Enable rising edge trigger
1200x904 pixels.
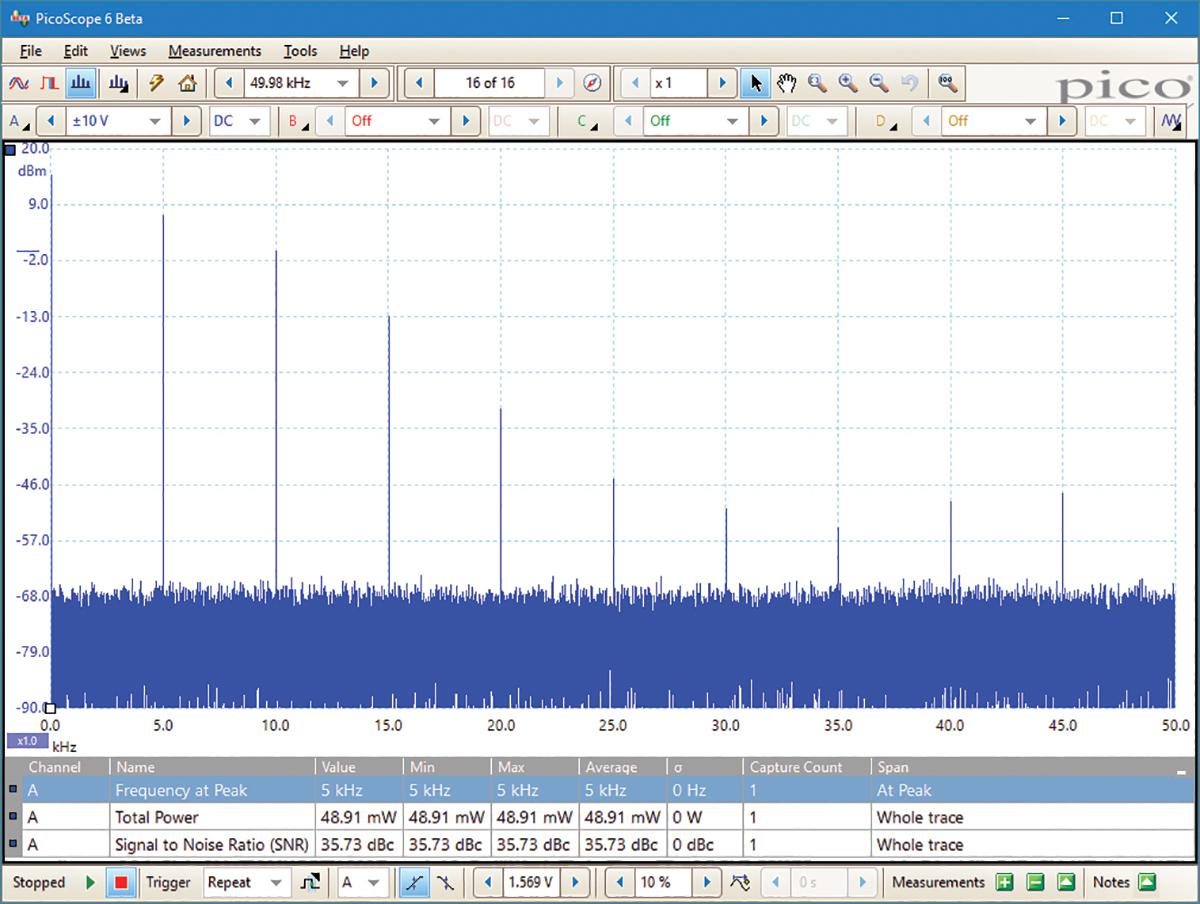coord(414,882)
